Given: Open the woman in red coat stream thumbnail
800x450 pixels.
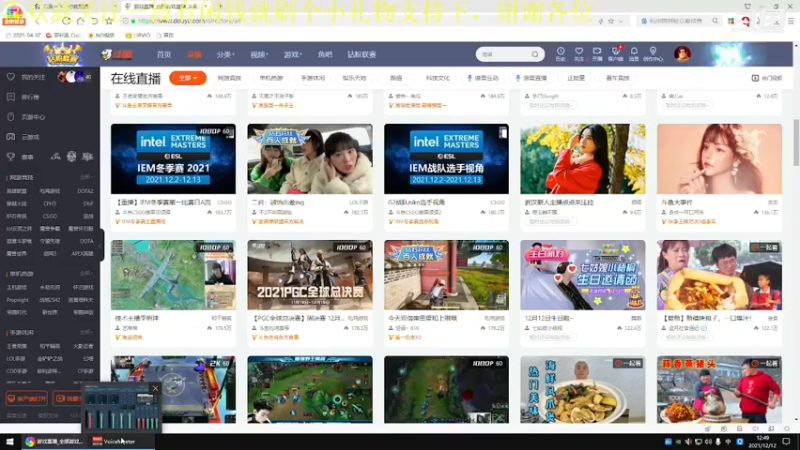Looking at the screenshot, I should tap(583, 159).
